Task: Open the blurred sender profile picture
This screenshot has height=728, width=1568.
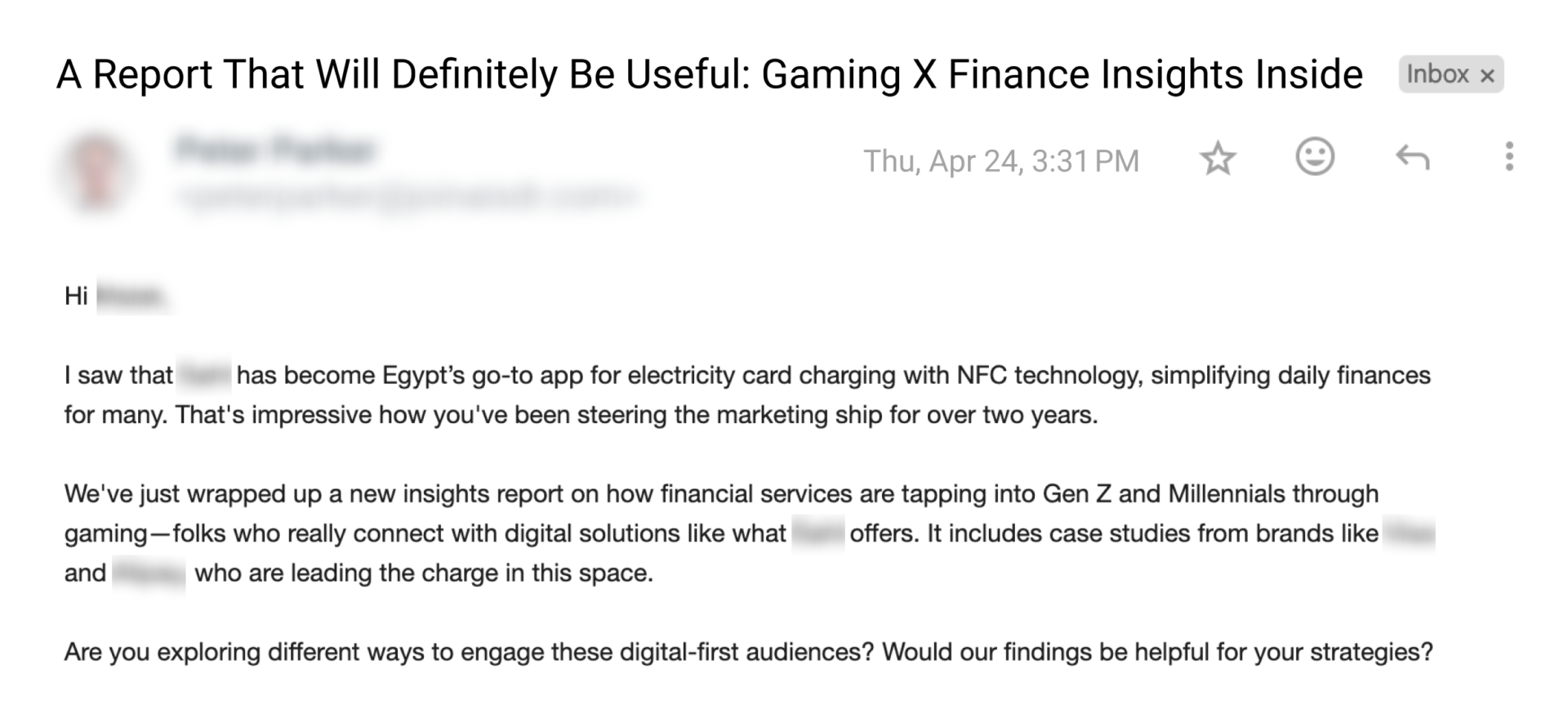Action: click(x=96, y=170)
